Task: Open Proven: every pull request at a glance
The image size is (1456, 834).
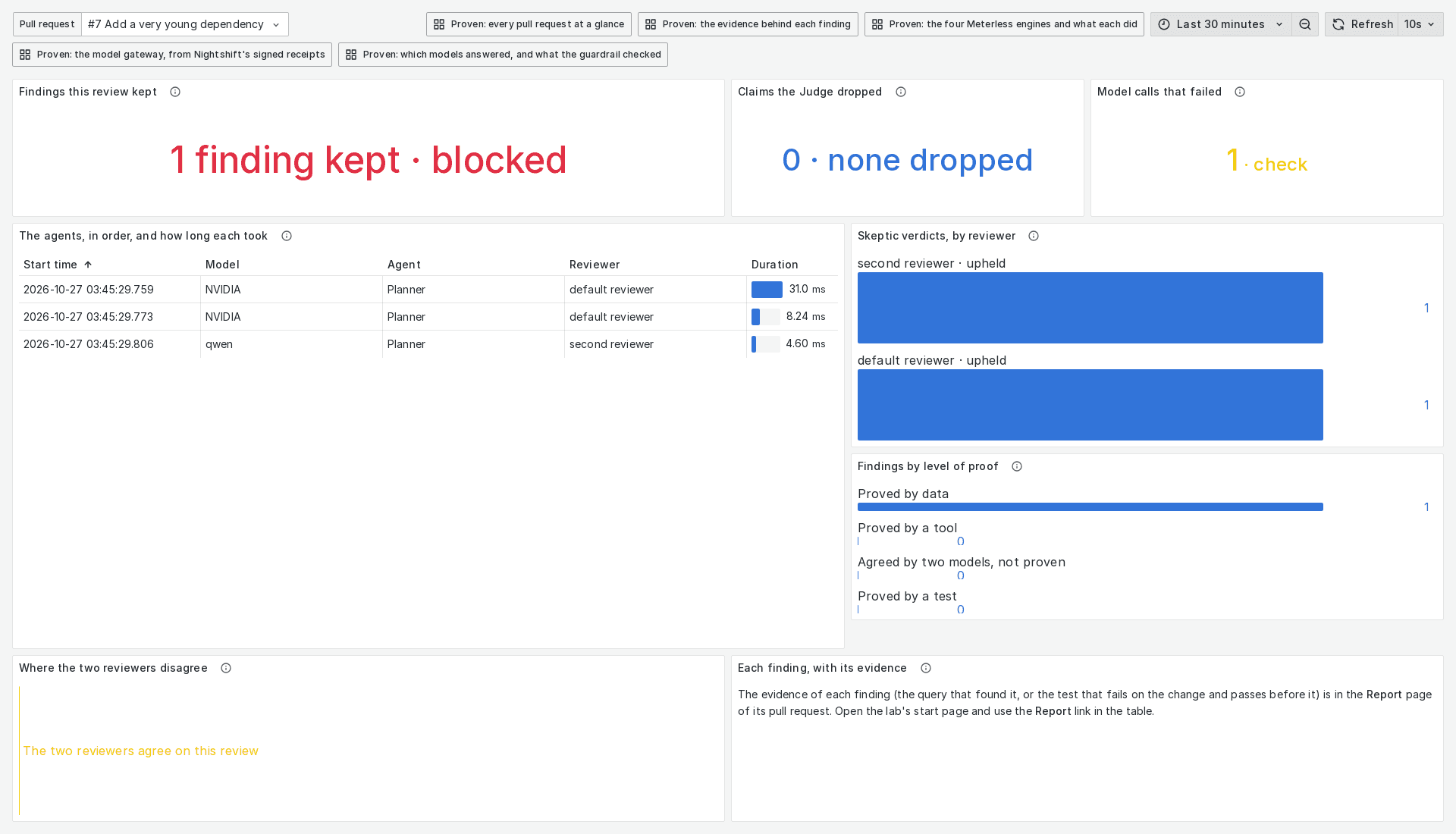Action: (x=529, y=24)
